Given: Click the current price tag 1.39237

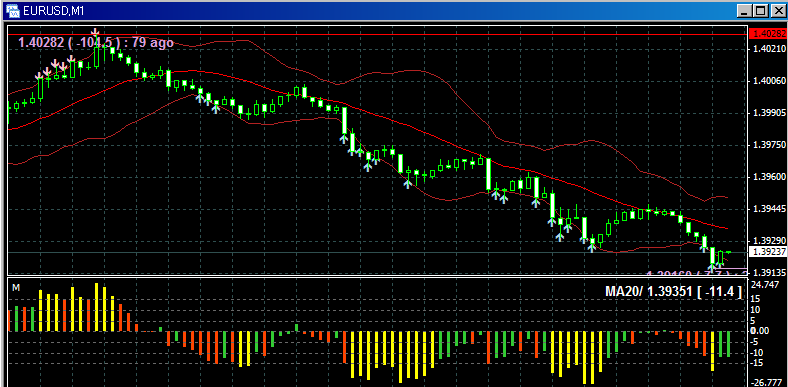Looking at the screenshot, I should click(x=767, y=252).
